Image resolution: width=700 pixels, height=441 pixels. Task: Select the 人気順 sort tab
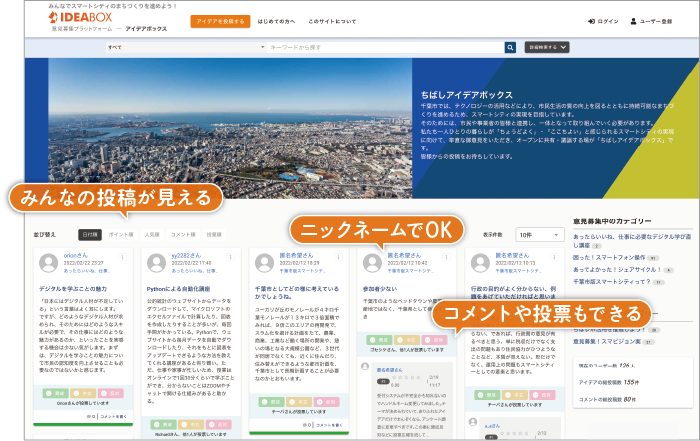click(x=151, y=233)
